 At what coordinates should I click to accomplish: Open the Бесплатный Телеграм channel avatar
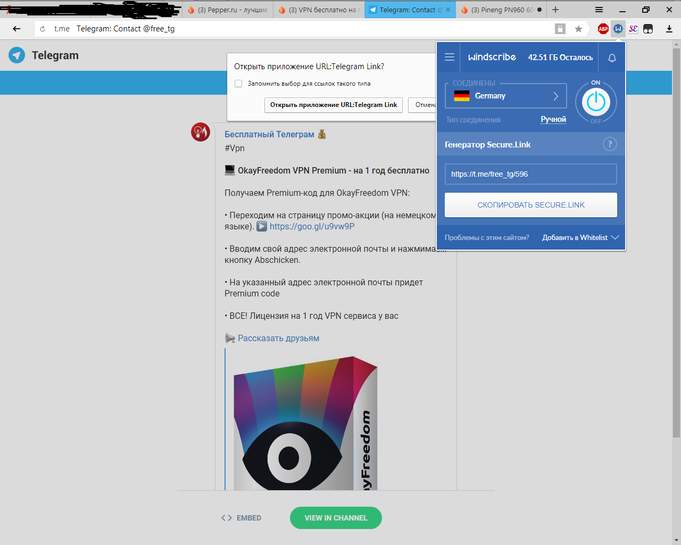200,132
